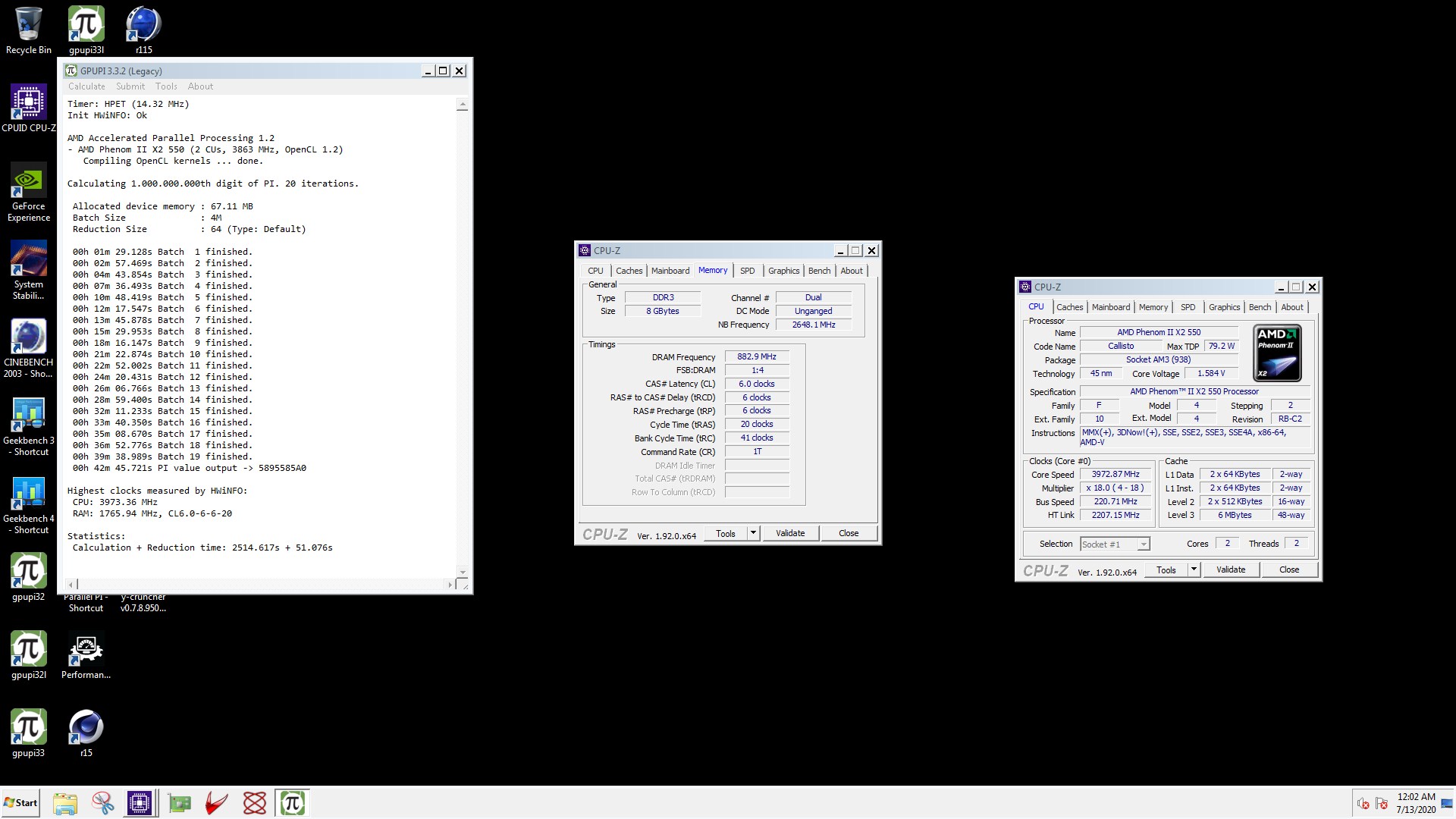Launch the r115 Cinebench desktop shortcut
This screenshot has width=1456, height=819.
[143, 30]
